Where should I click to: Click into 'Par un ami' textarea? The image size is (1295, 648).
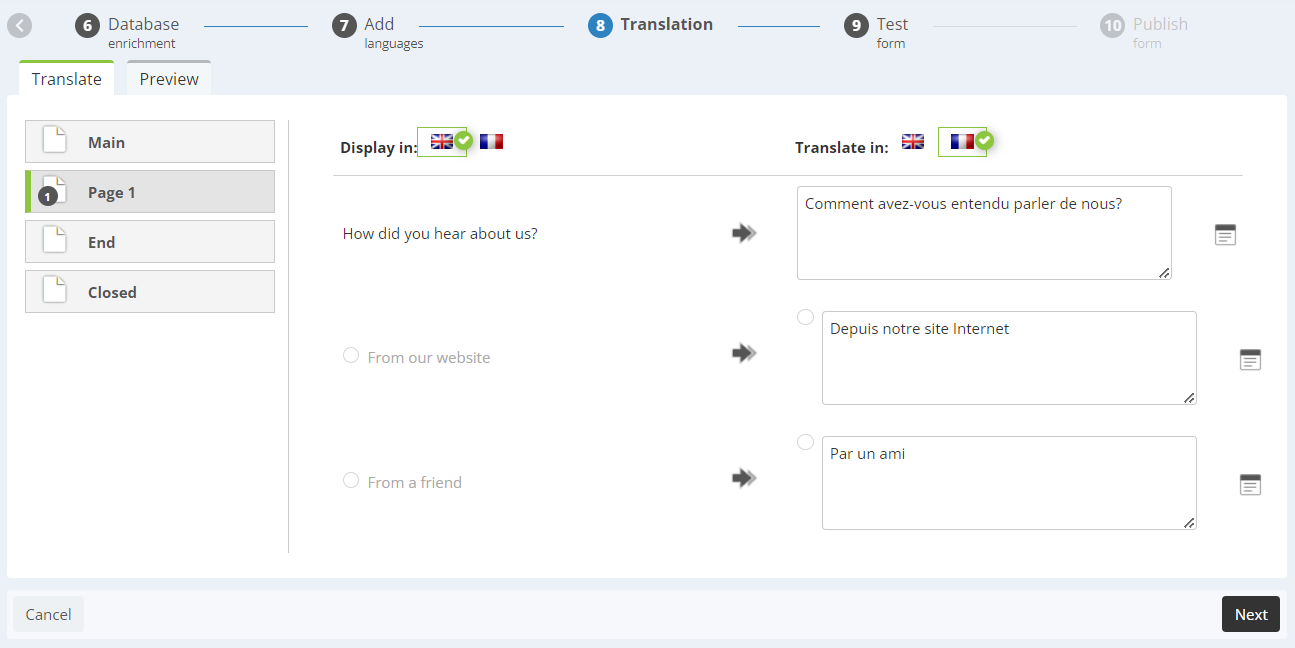[1009, 483]
